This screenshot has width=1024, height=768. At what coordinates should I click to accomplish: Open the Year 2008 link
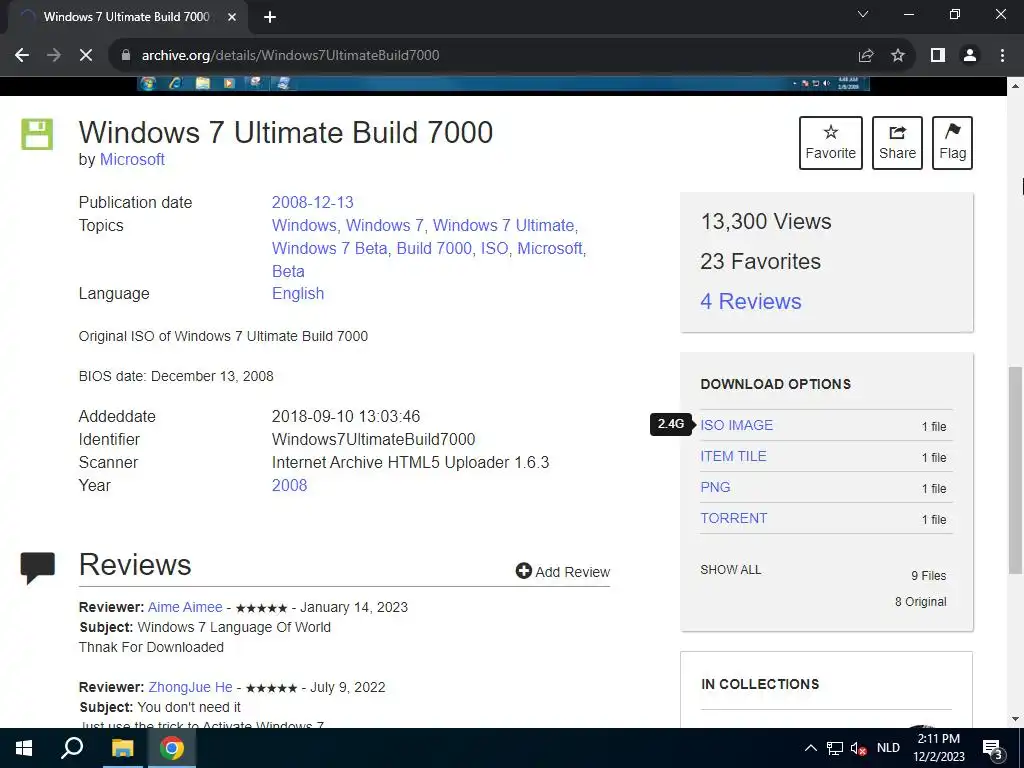pyautogui.click(x=289, y=485)
